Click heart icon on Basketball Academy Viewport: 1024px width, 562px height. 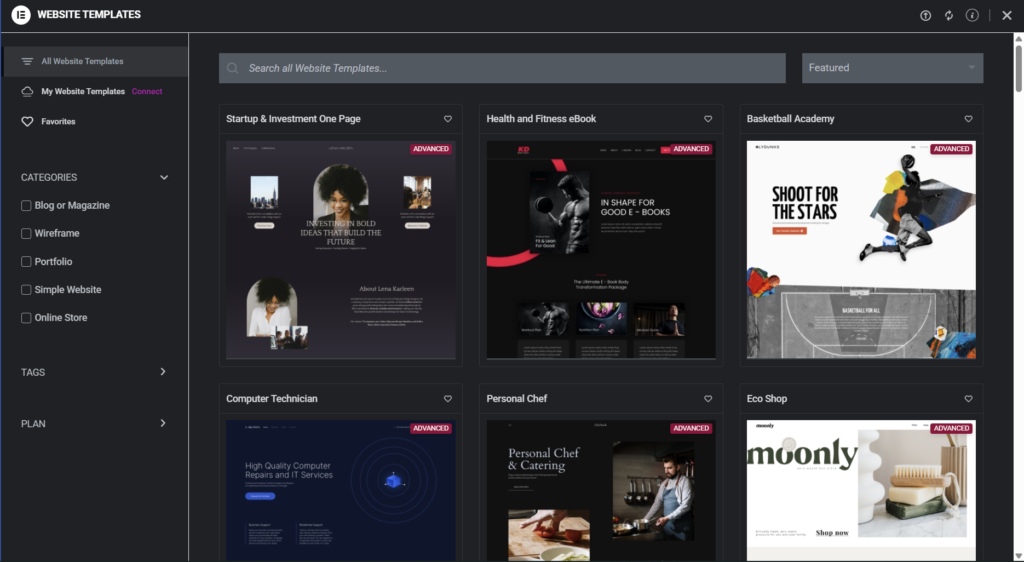(x=968, y=119)
